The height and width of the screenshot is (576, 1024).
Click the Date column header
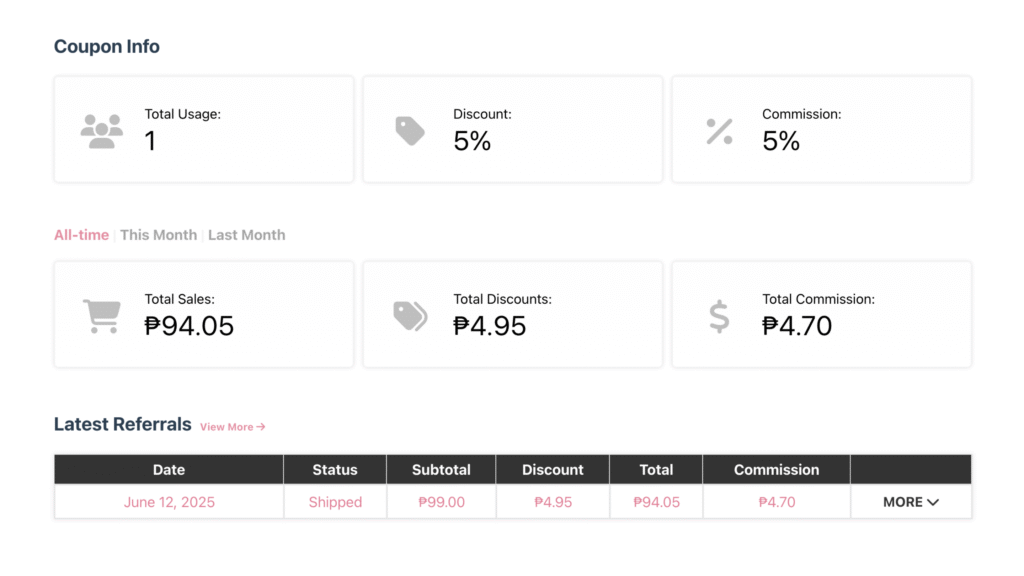[168, 470]
